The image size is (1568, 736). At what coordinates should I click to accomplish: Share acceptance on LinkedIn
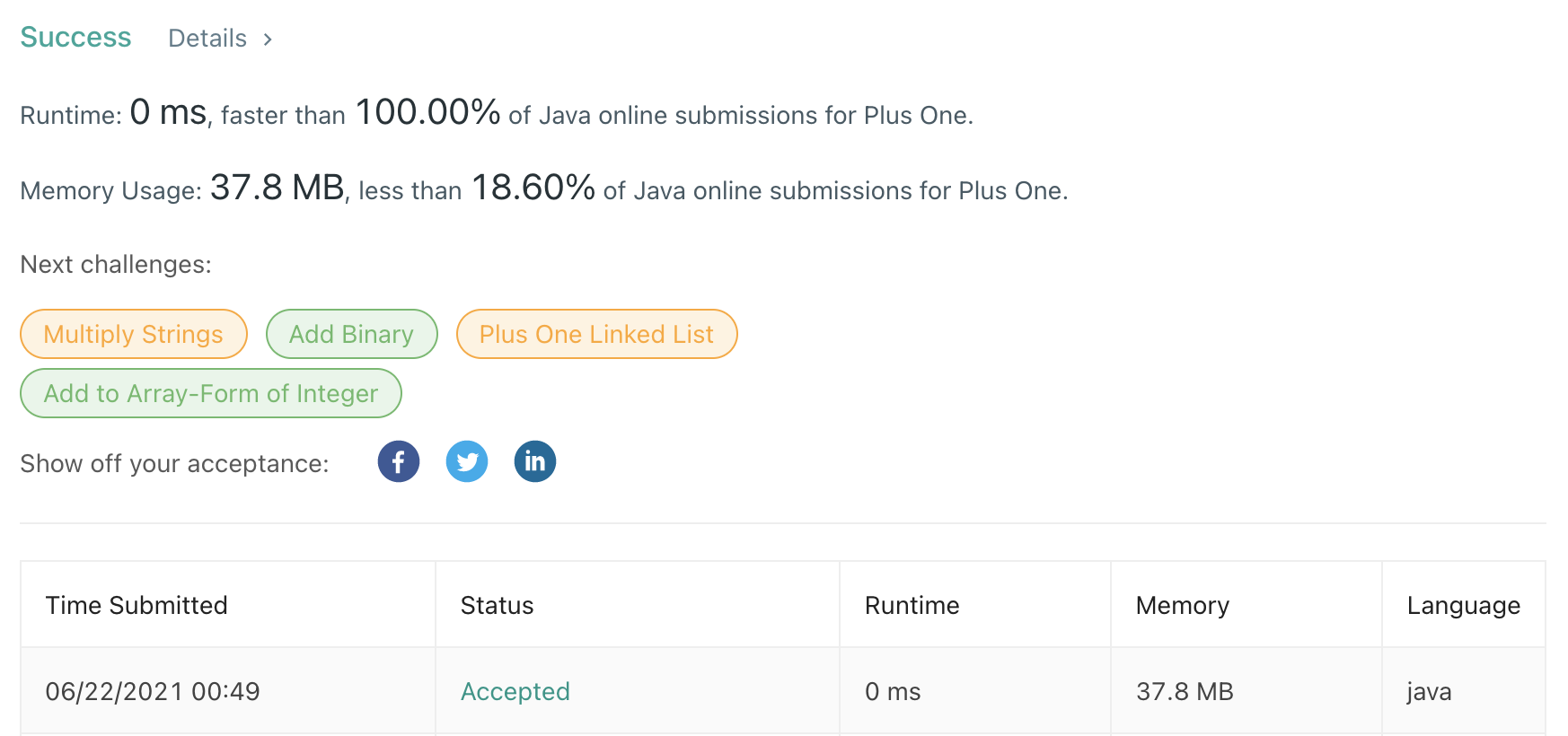pyautogui.click(x=535, y=462)
